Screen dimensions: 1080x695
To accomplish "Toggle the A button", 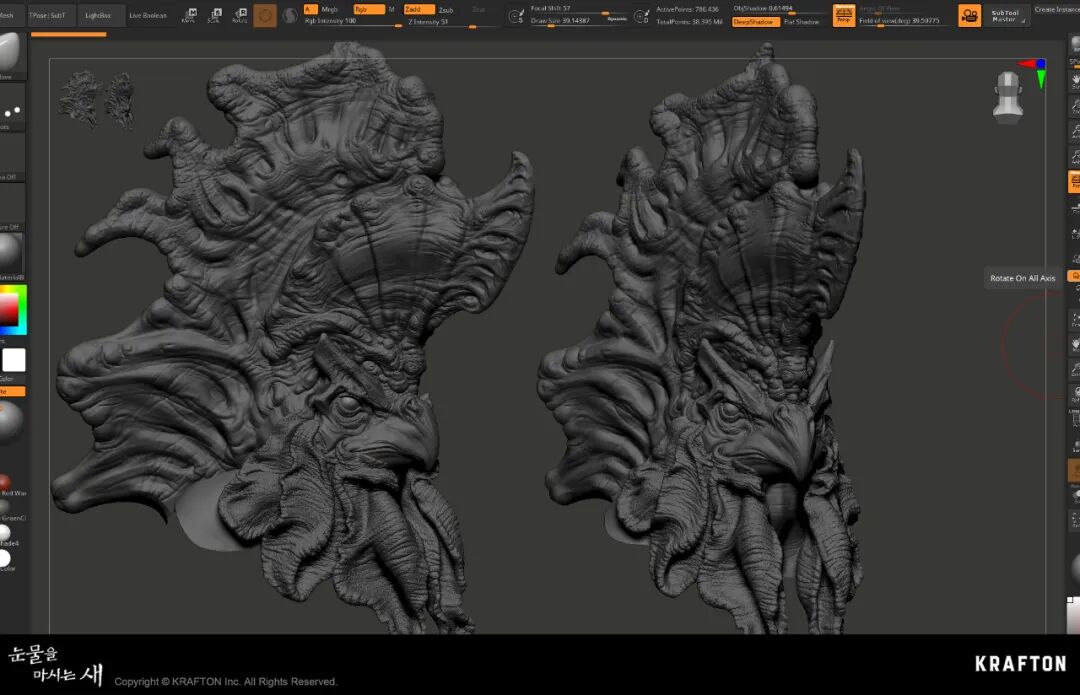I will [x=311, y=9].
